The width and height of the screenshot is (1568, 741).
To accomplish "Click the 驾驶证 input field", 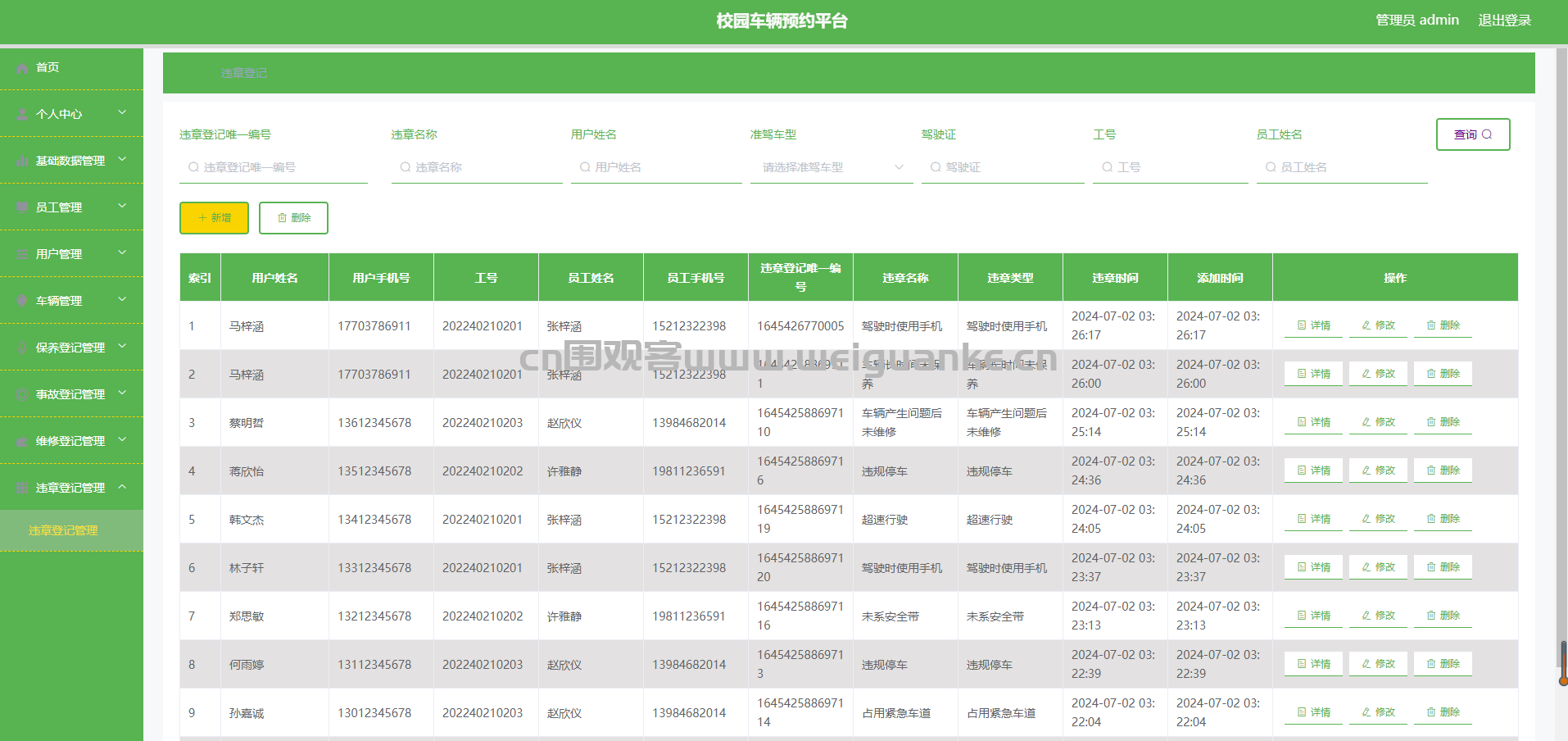I will [x=1003, y=167].
